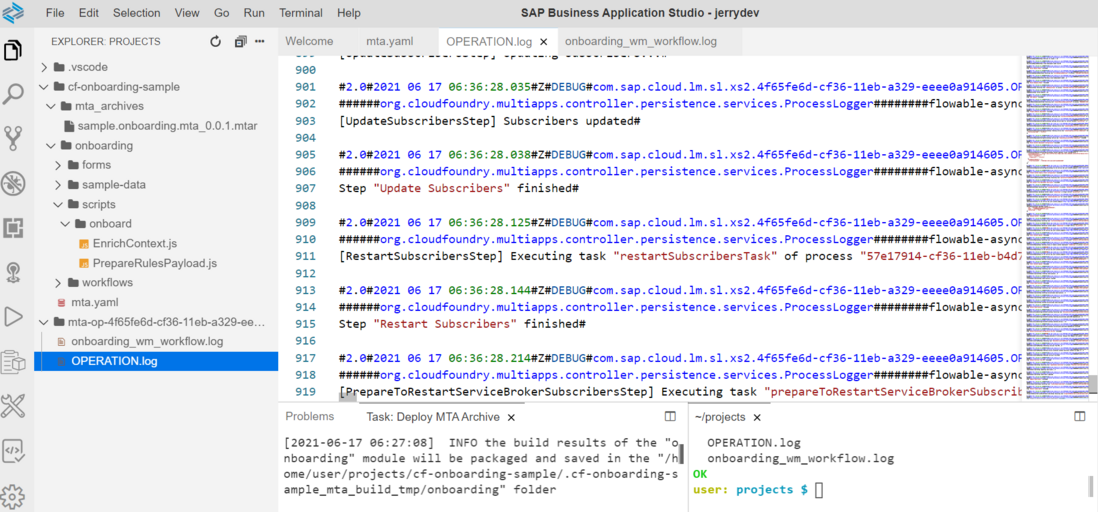The height and width of the screenshot is (512, 1098).
Task: Switch to the Welcome tab
Action: 309,41
